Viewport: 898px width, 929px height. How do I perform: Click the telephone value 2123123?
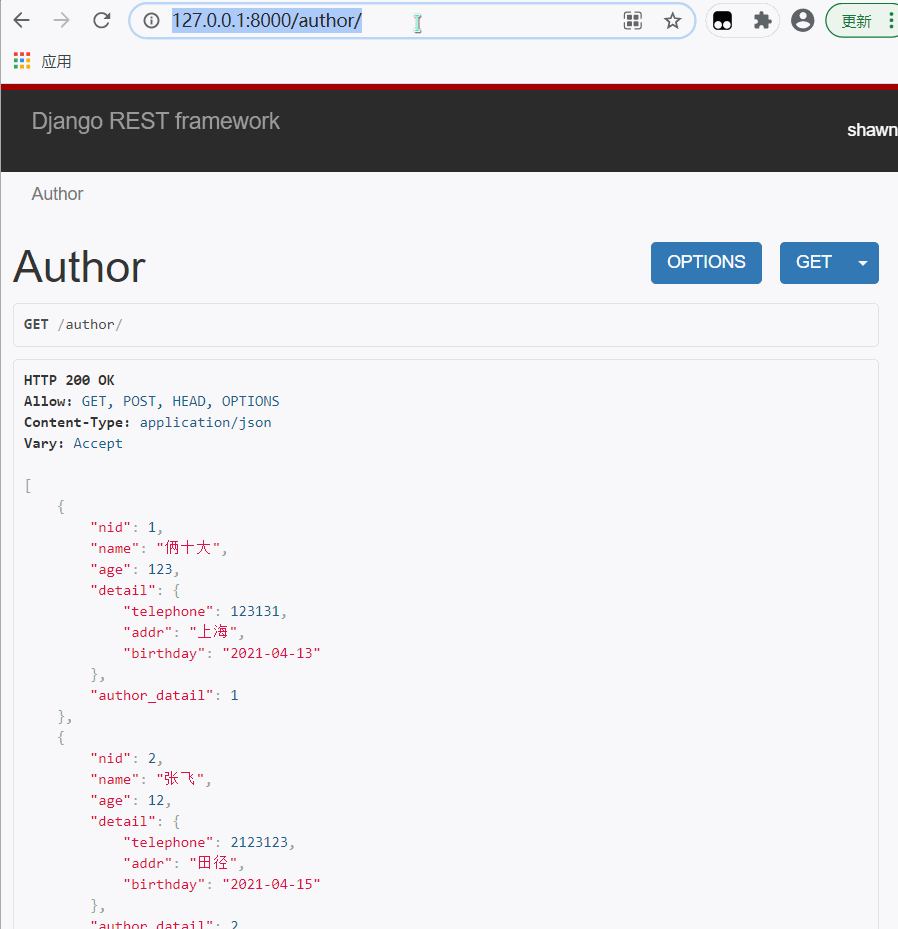[x=259, y=842]
